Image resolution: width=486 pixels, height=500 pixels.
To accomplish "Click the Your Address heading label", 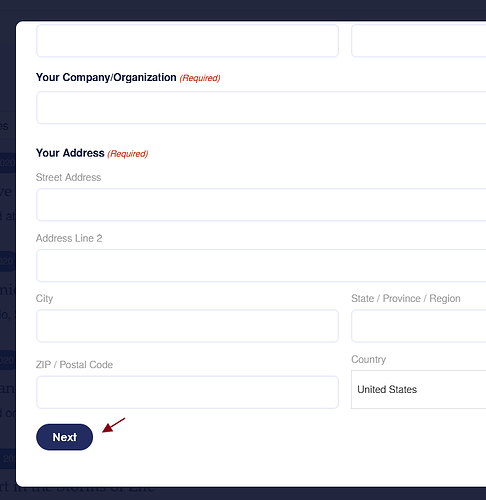I will point(70,153).
